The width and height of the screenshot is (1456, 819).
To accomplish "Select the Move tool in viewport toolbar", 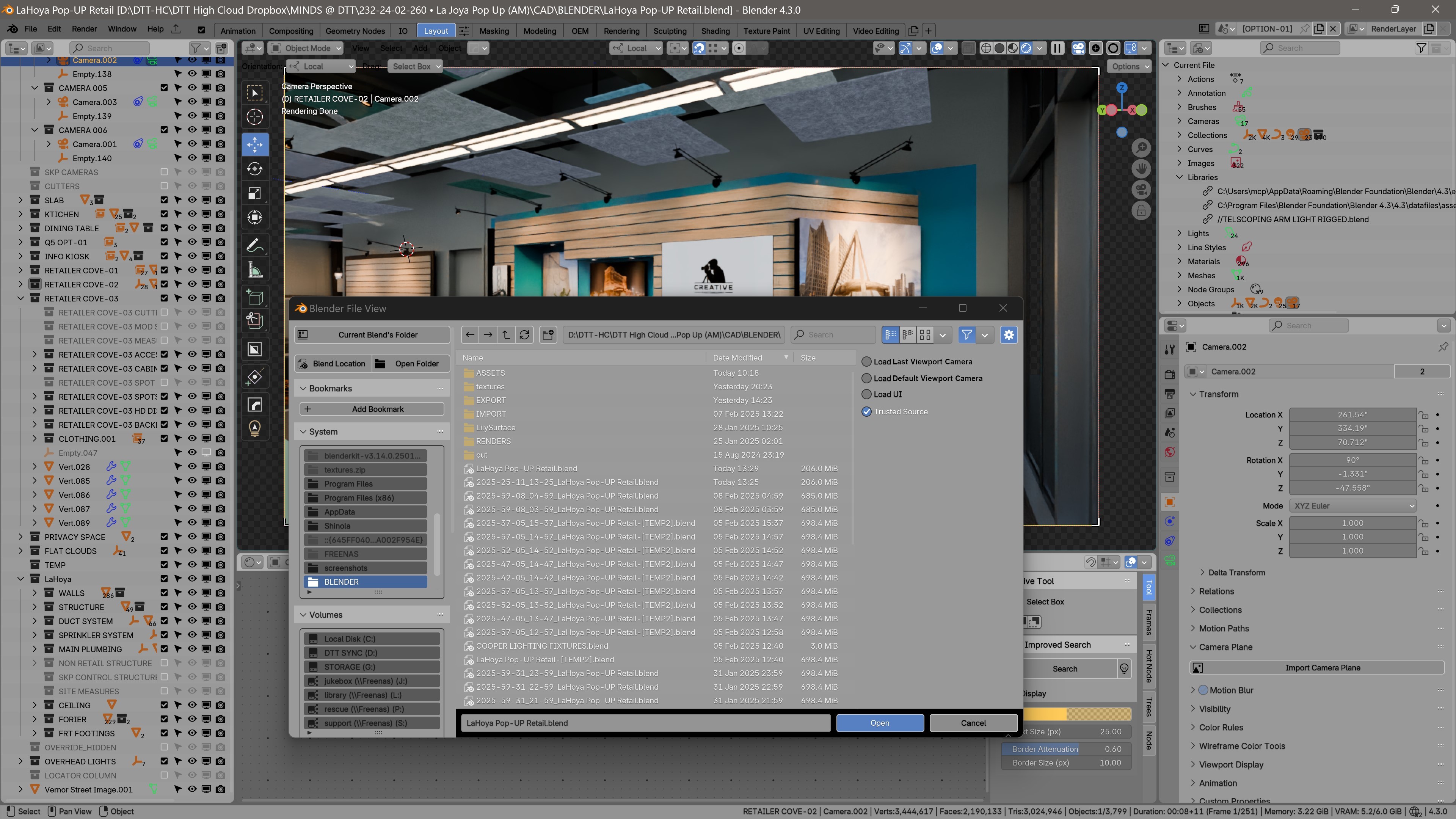I will (x=255, y=144).
